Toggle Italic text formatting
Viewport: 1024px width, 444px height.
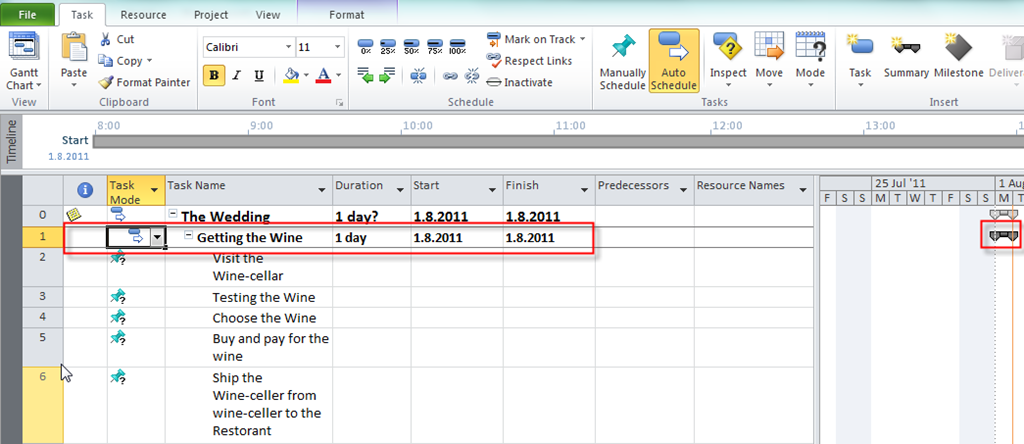coord(237,75)
